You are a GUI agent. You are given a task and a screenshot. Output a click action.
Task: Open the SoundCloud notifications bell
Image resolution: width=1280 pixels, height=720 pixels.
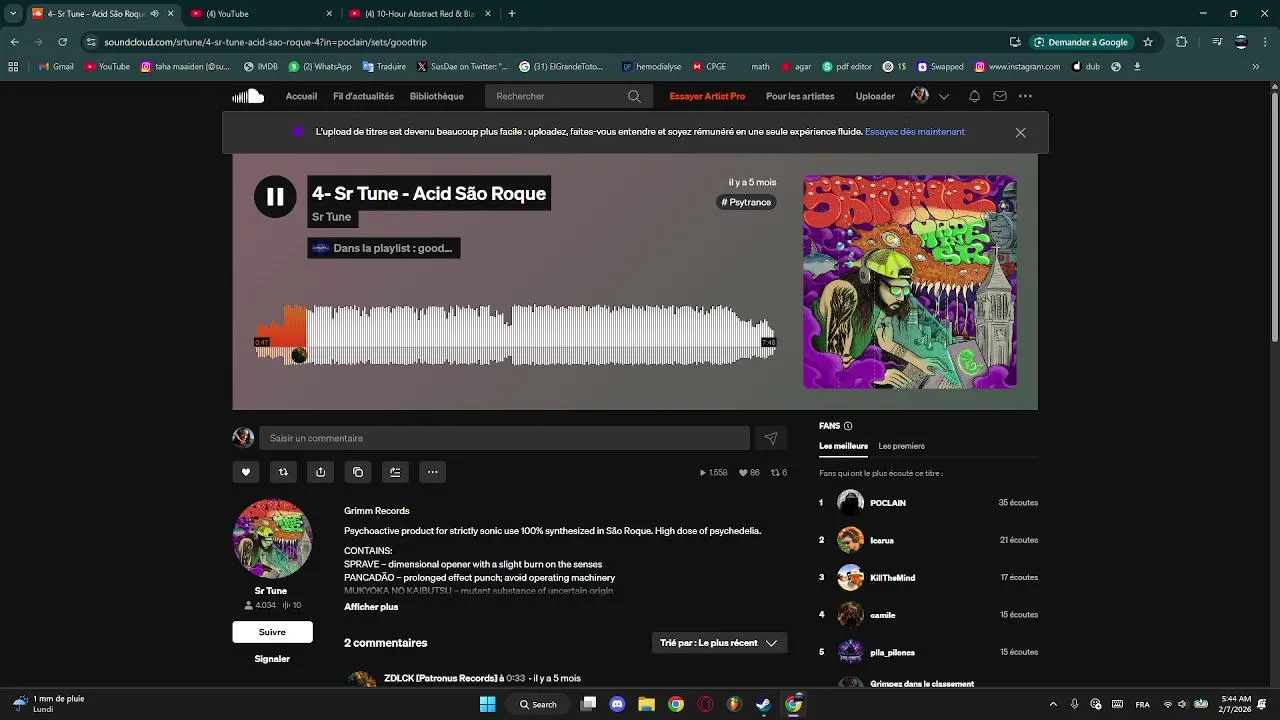point(974,96)
